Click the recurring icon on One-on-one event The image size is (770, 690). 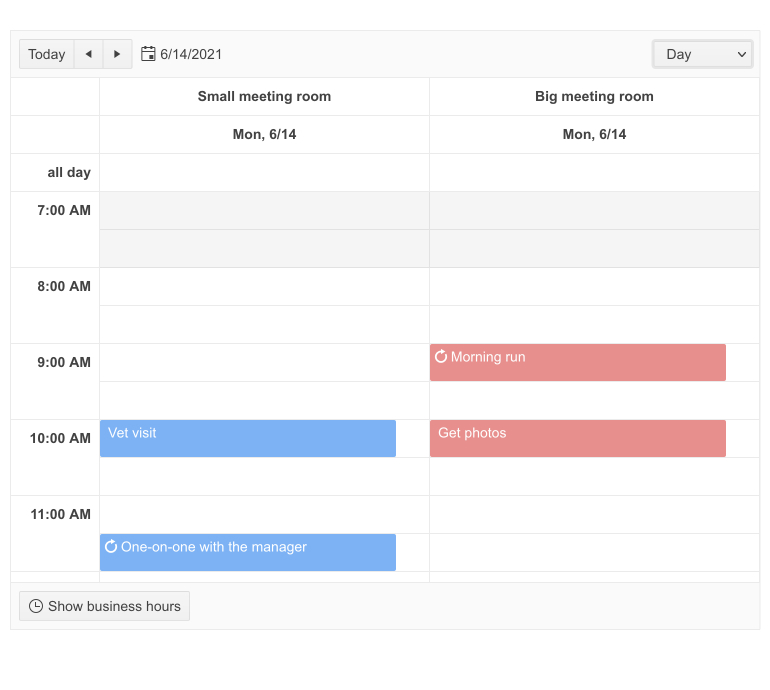111,547
